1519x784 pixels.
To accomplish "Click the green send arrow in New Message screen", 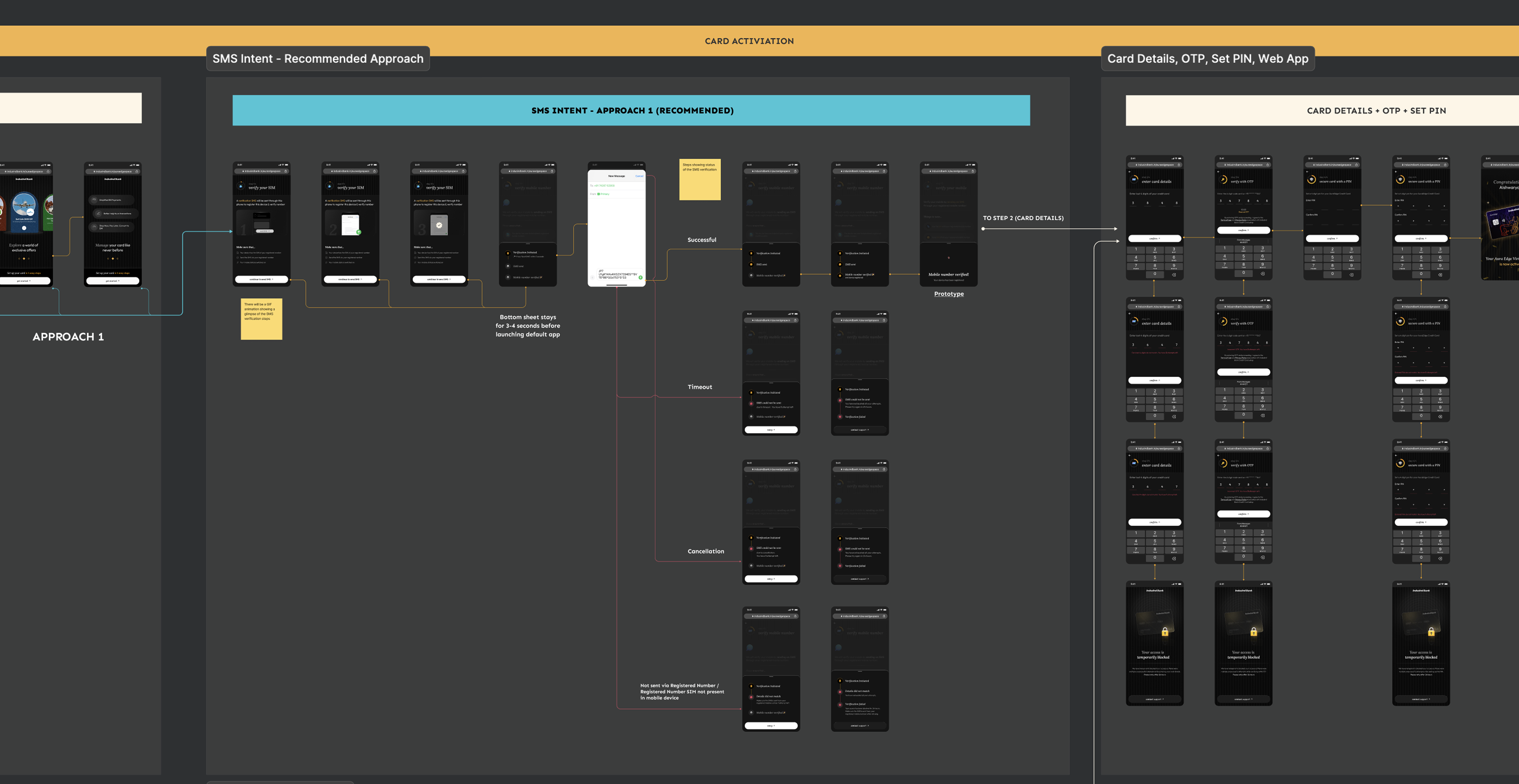I will (x=640, y=277).
